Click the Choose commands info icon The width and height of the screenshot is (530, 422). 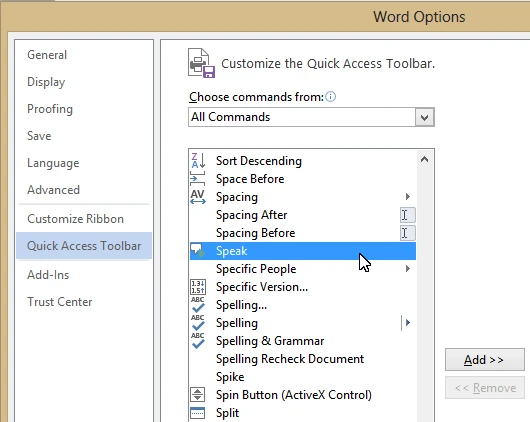click(x=330, y=97)
